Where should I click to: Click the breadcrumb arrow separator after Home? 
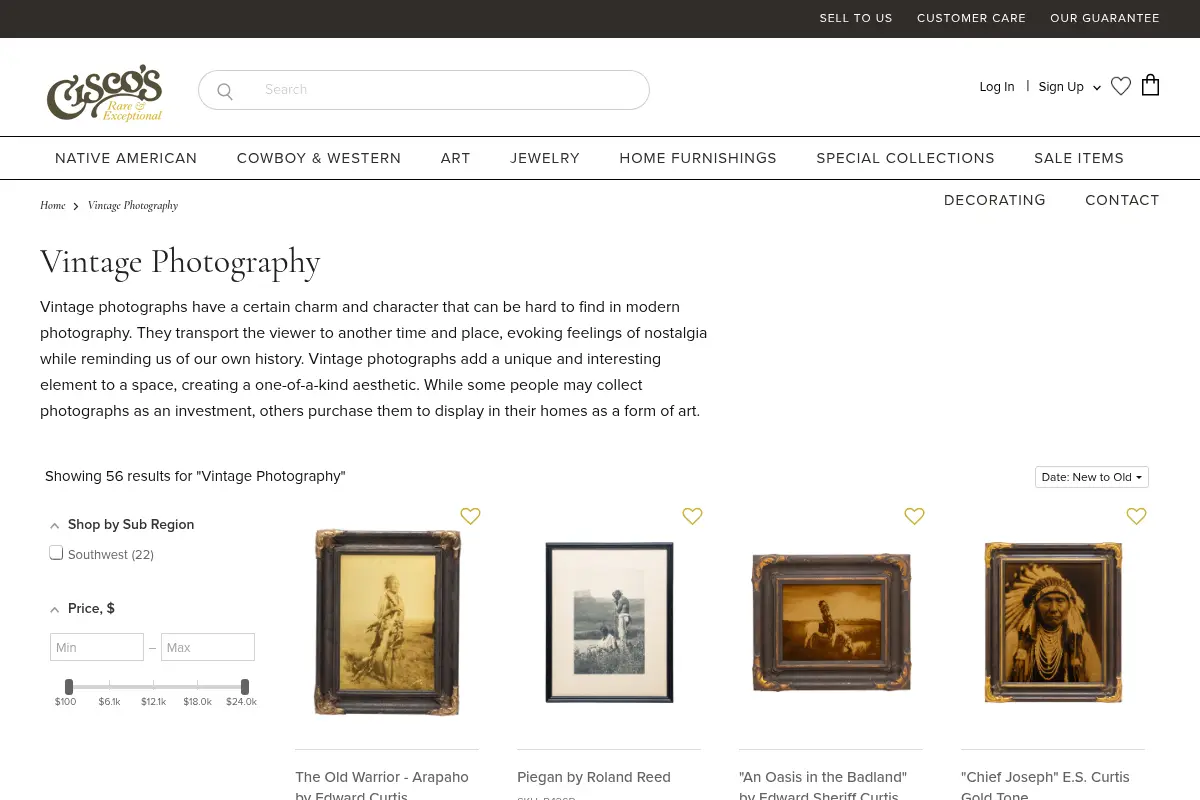pyautogui.click(x=76, y=206)
